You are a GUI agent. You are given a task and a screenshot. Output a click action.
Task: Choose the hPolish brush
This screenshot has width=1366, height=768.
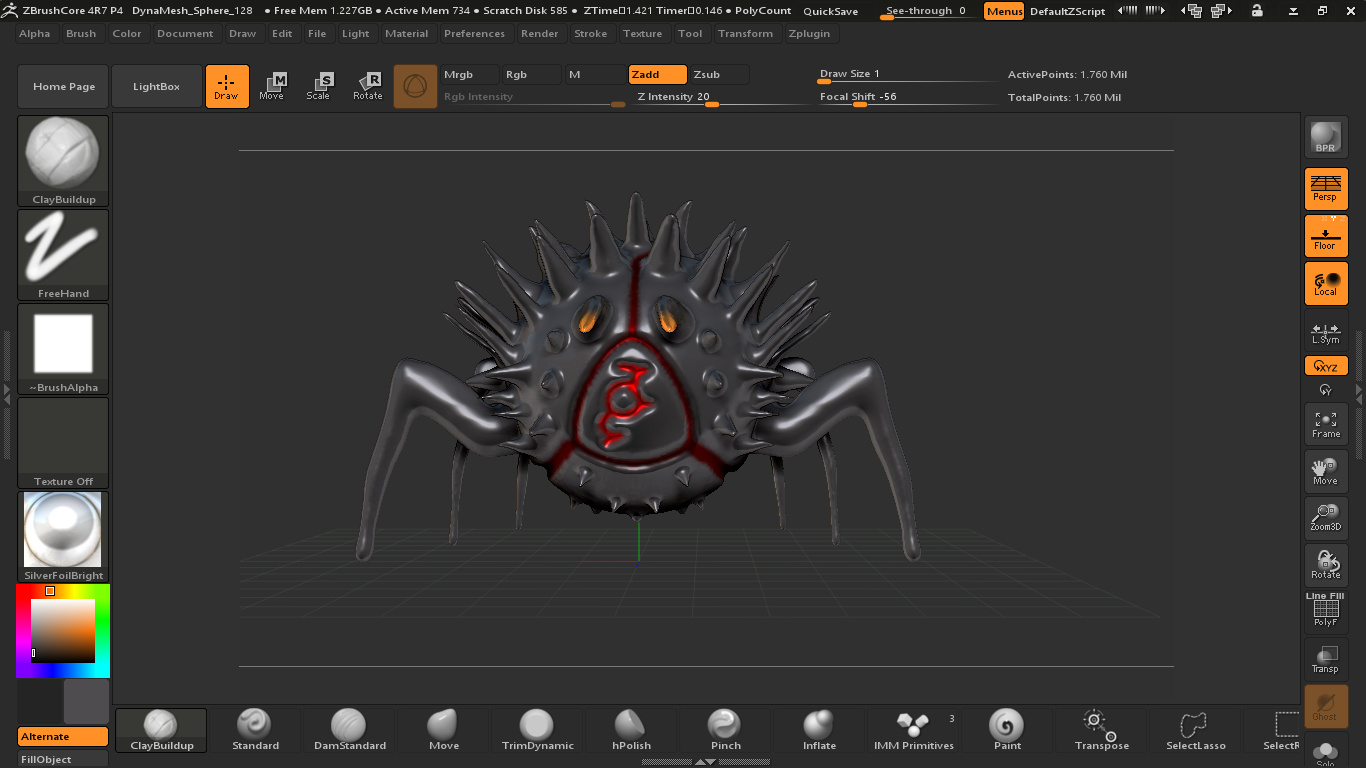pos(631,729)
